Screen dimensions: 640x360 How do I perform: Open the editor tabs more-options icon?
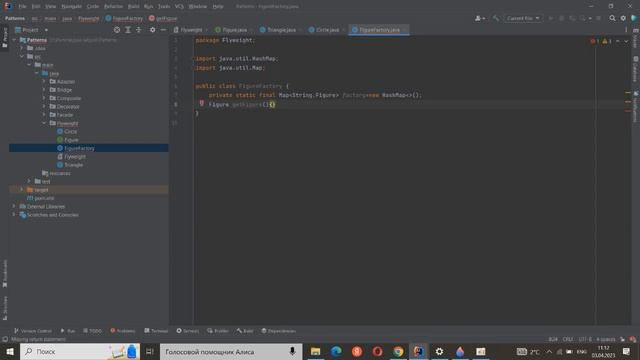tap(626, 30)
